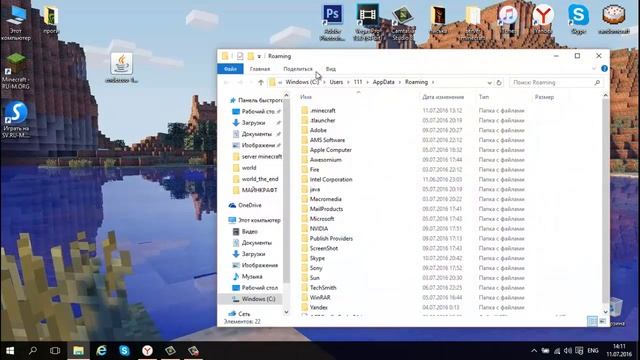Open Explorer help icon

point(604,69)
